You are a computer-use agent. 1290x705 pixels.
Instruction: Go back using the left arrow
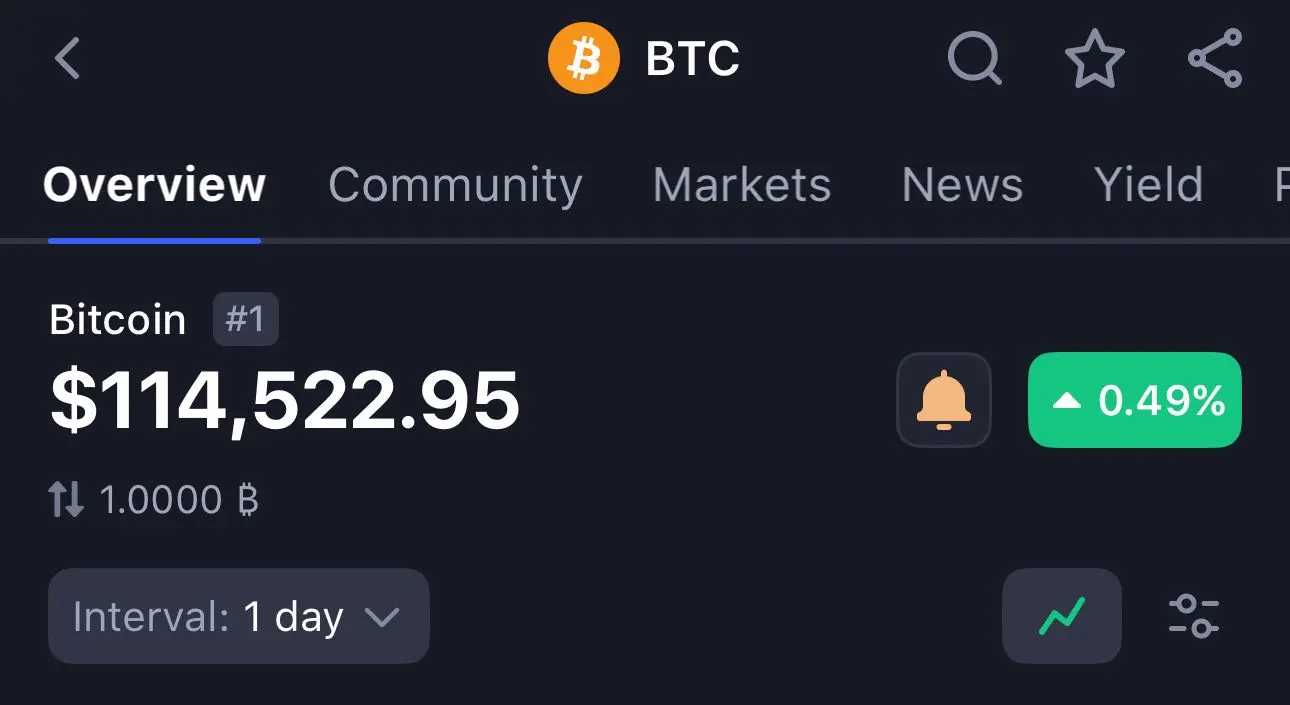67,58
